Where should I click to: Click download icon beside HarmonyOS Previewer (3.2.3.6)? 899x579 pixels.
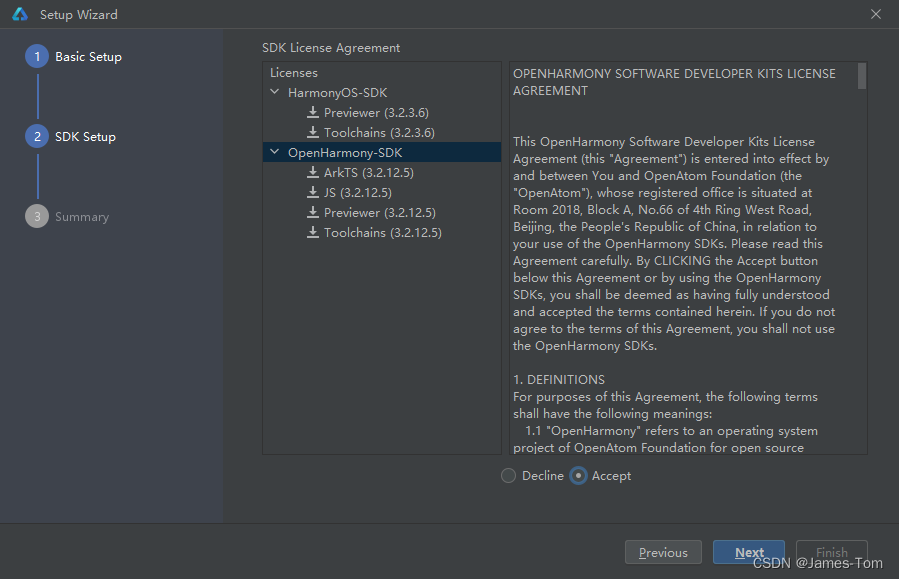click(x=312, y=112)
